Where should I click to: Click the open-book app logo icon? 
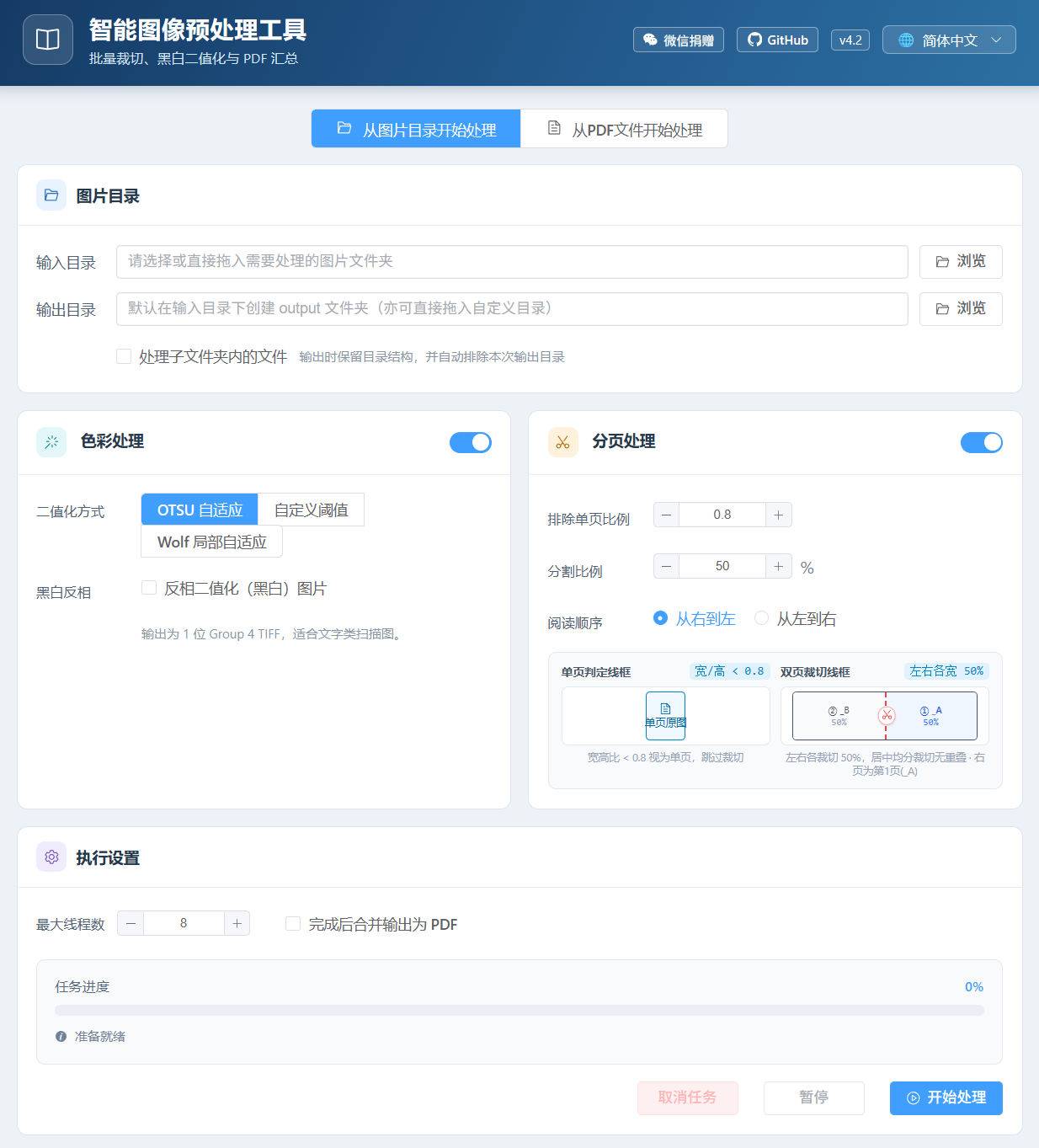(48, 40)
